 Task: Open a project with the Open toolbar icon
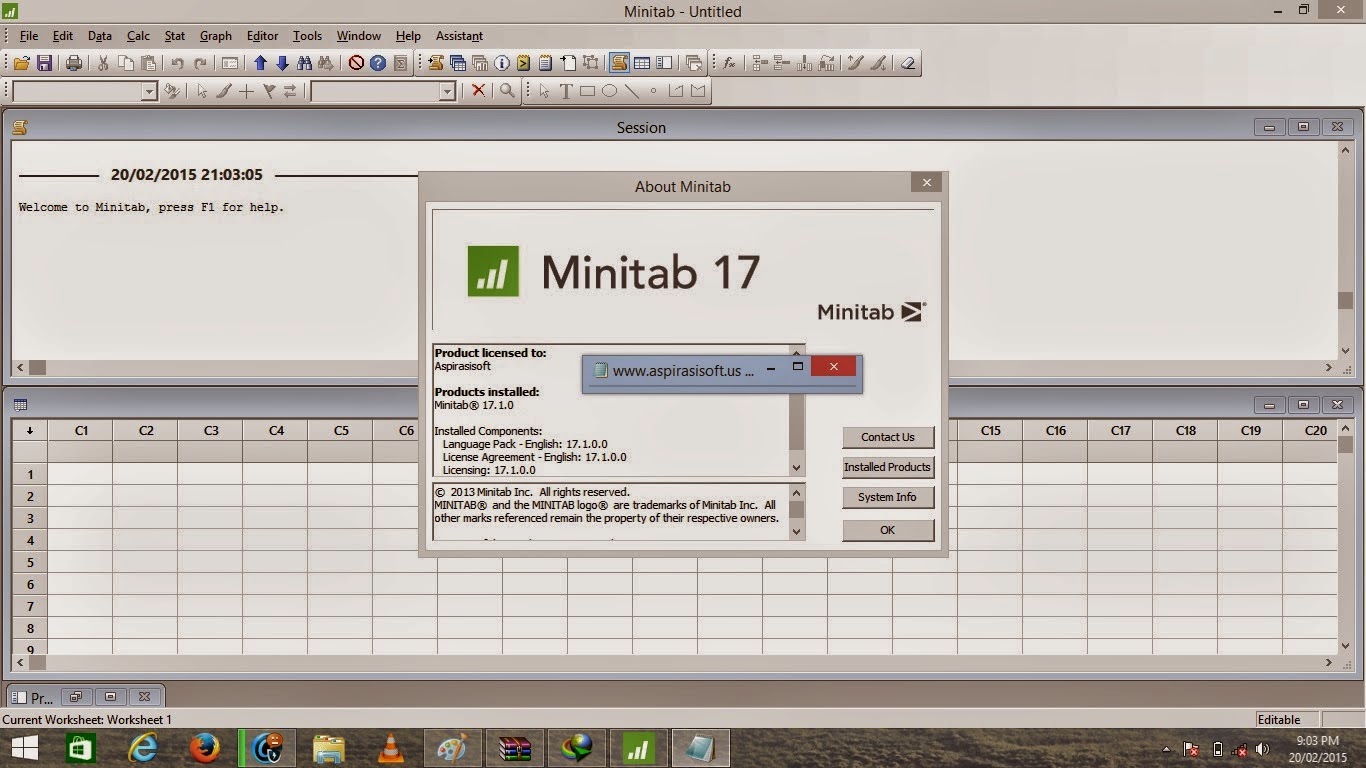[22, 63]
